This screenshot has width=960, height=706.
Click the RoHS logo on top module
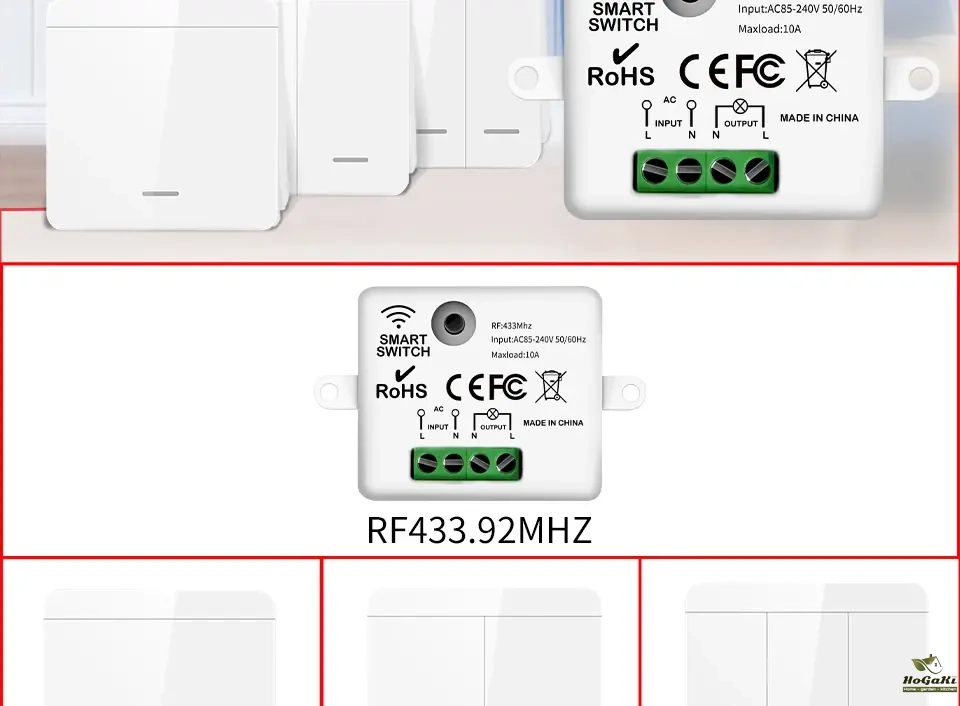[x=621, y=66]
